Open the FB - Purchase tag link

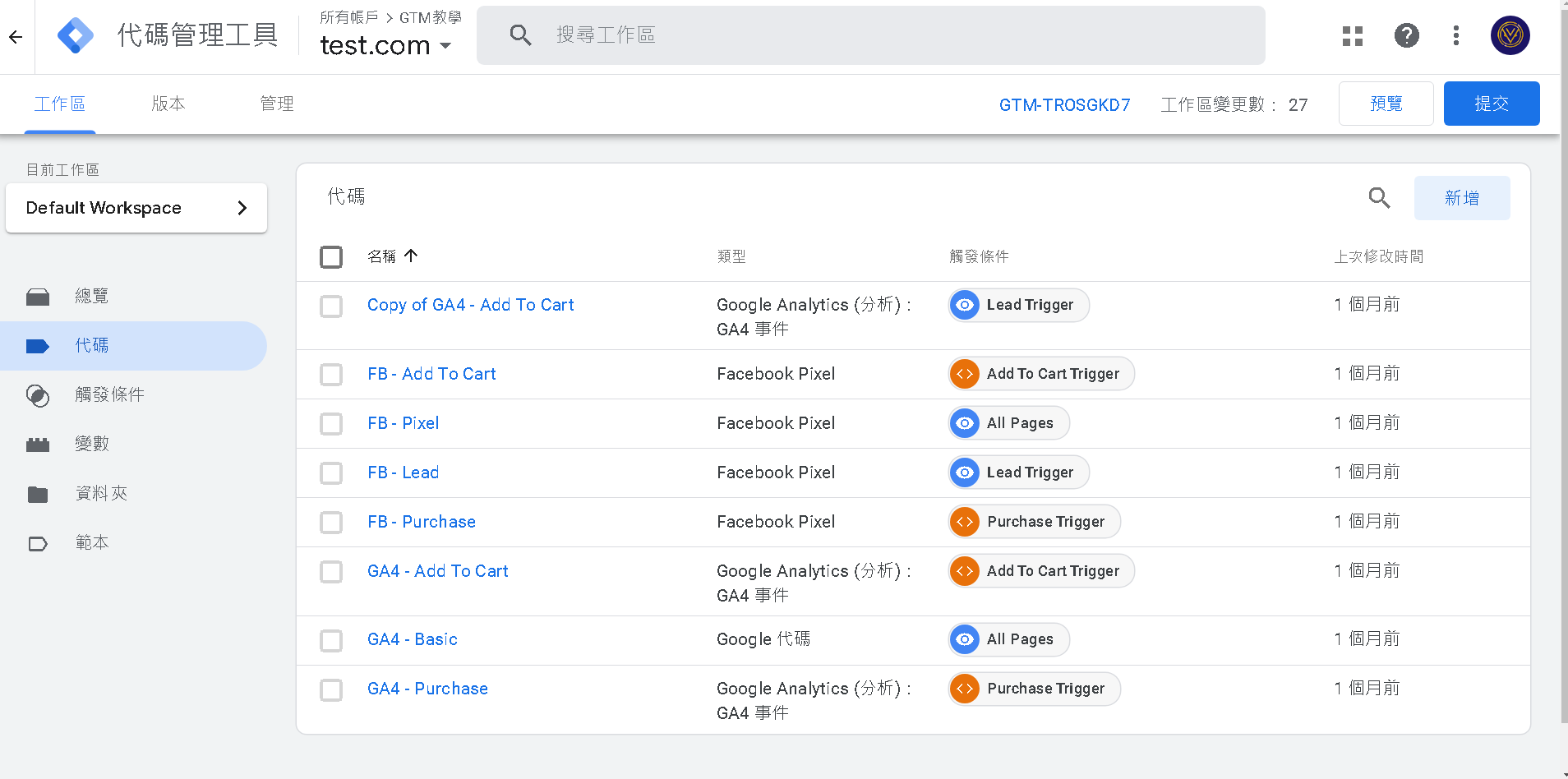pos(422,522)
